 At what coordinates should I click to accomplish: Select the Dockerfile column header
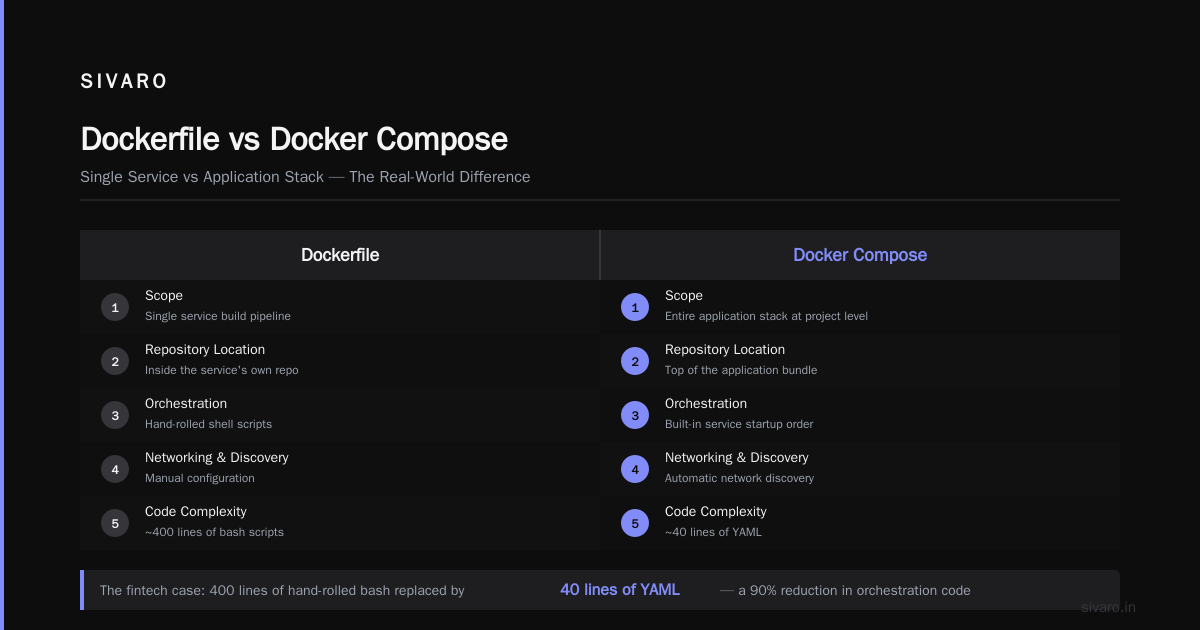(340, 255)
